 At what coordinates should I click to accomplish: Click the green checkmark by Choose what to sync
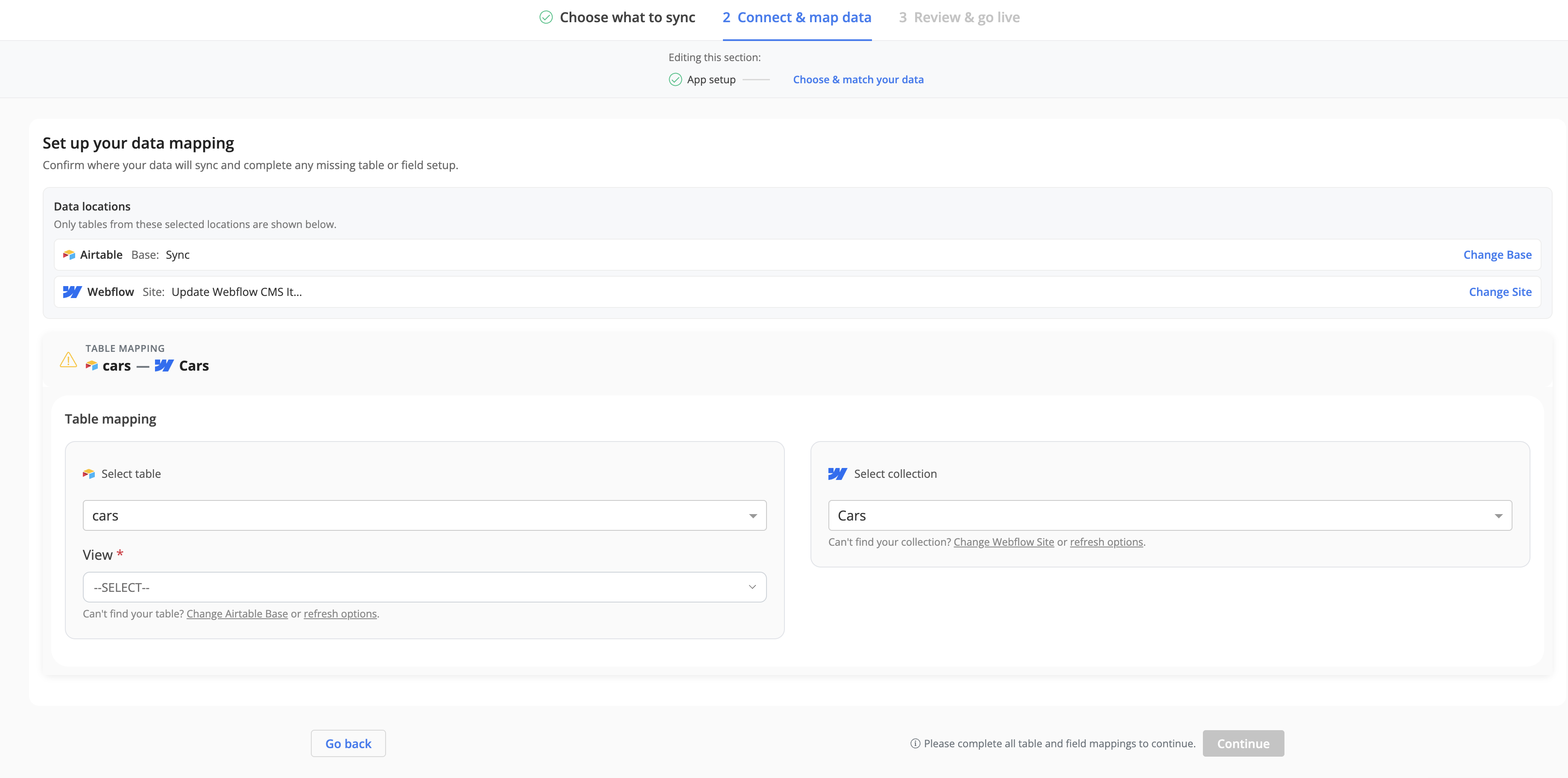click(546, 17)
